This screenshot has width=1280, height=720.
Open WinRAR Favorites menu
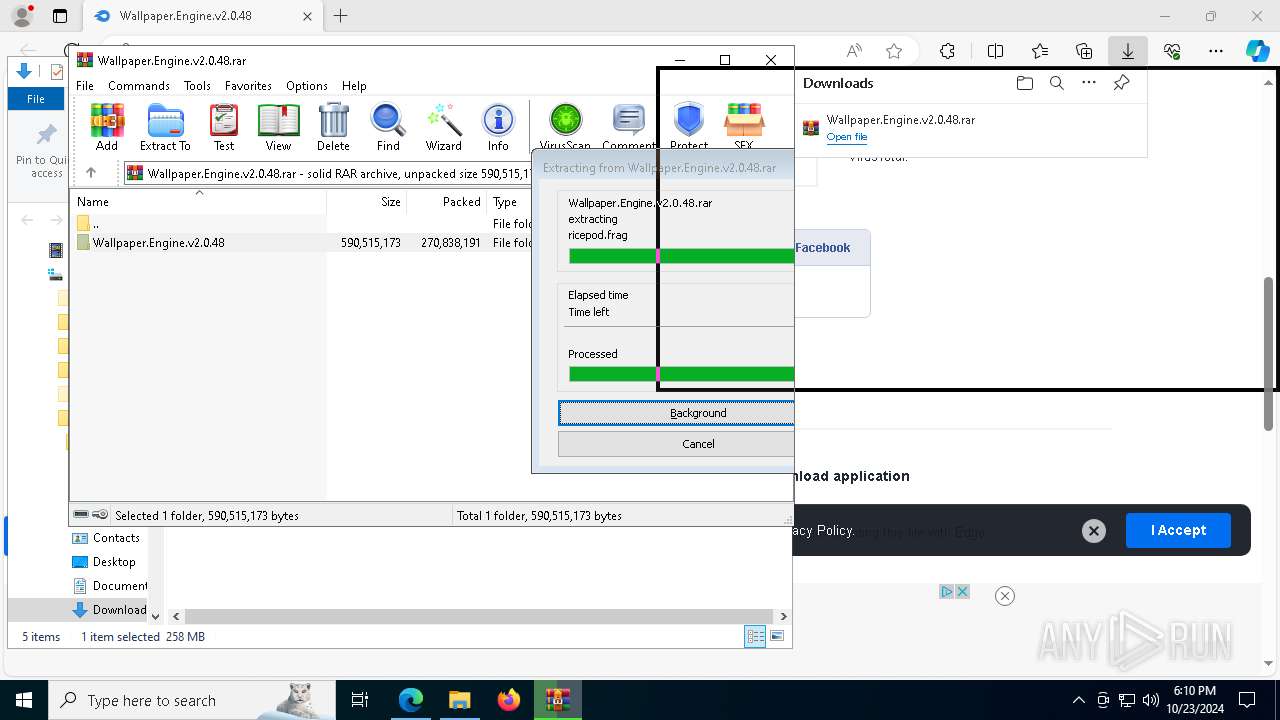pos(248,86)
